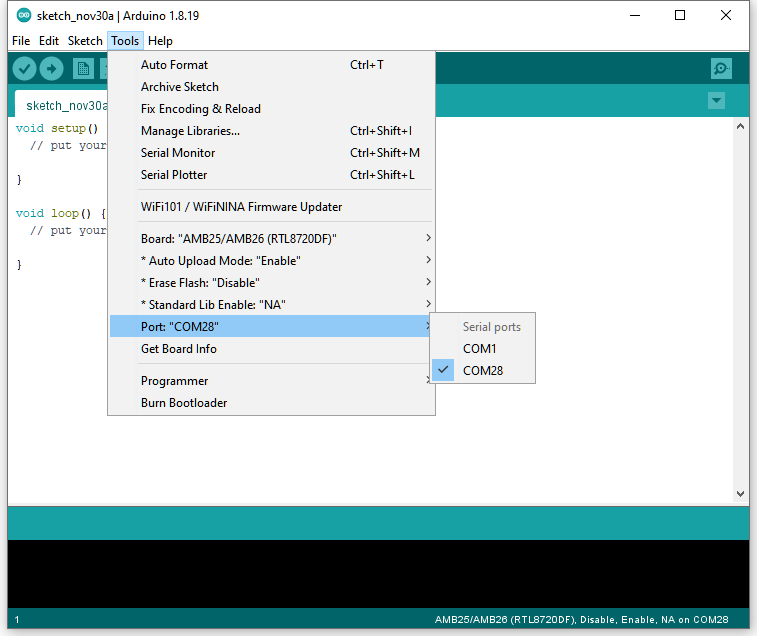Switch to the sketch_nov30a tab

pos(63,104)
